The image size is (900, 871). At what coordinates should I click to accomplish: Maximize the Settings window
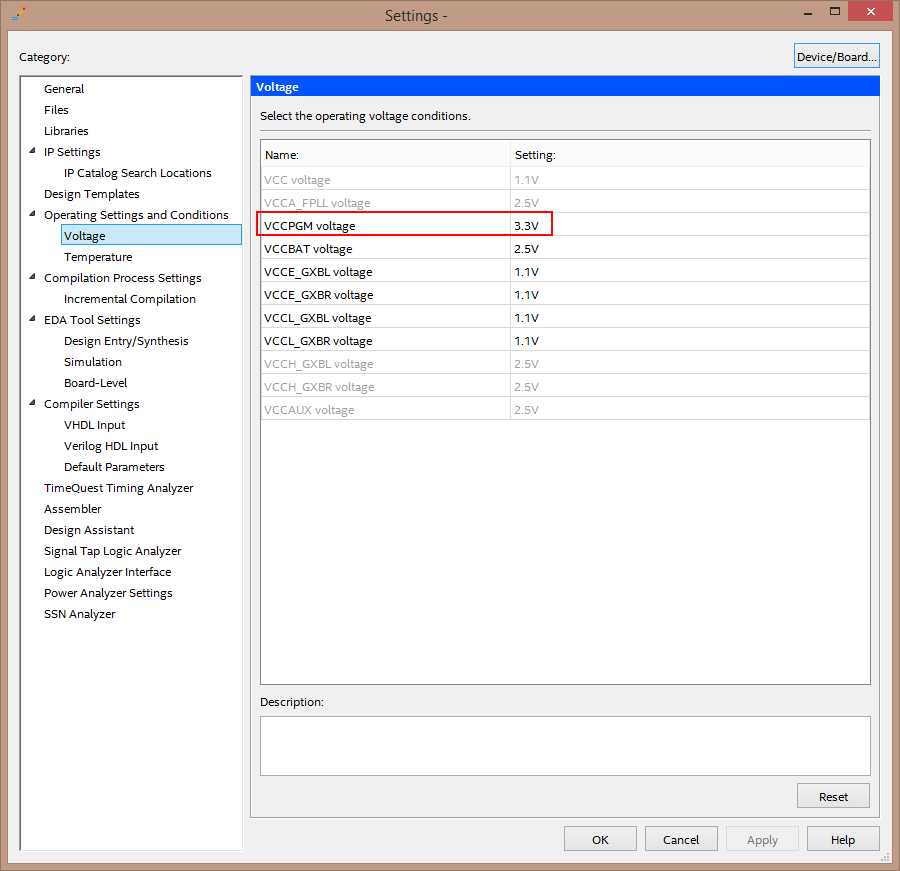tap(835, 11)
